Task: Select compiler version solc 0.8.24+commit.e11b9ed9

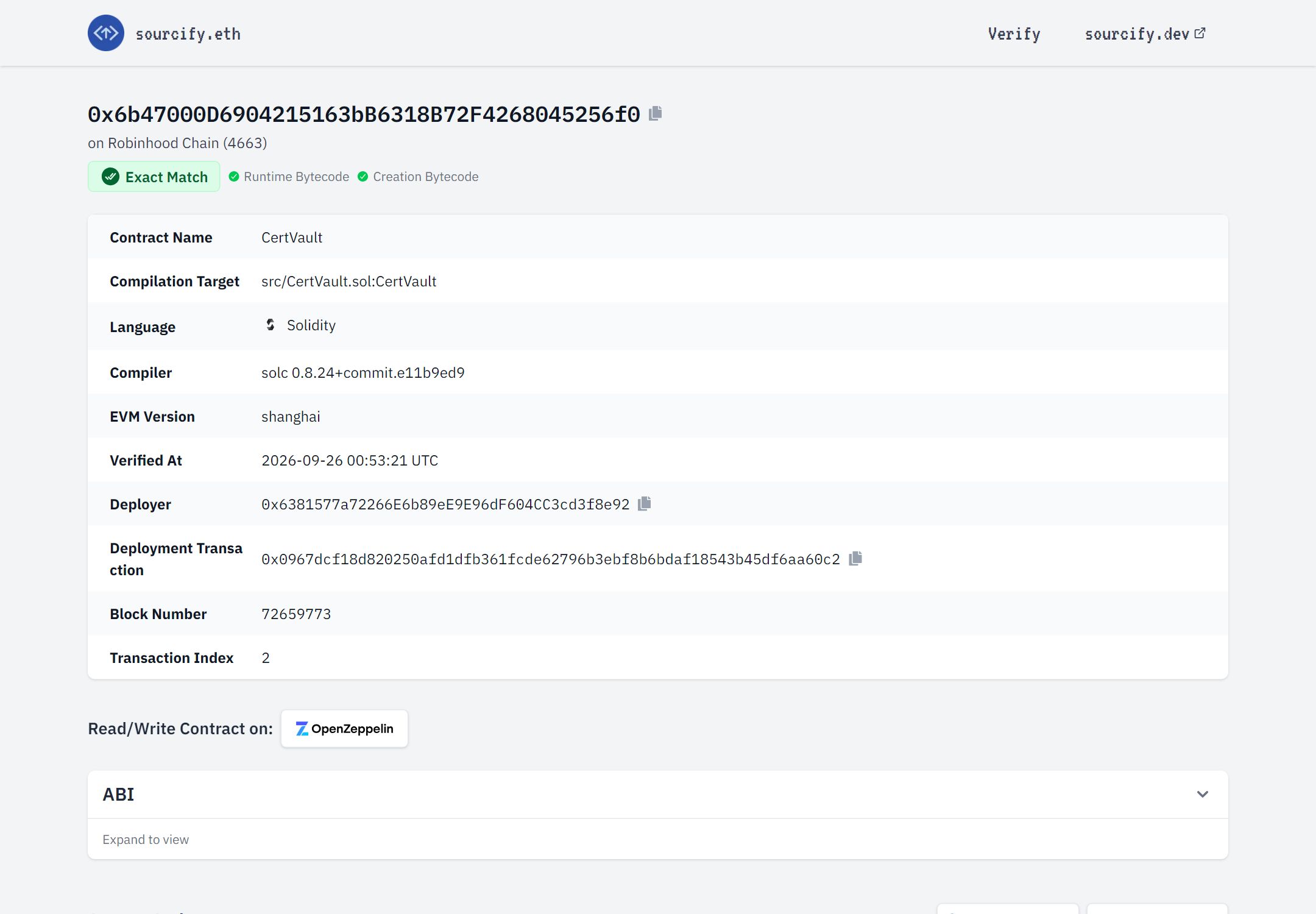Action: (x=363, y=373)
